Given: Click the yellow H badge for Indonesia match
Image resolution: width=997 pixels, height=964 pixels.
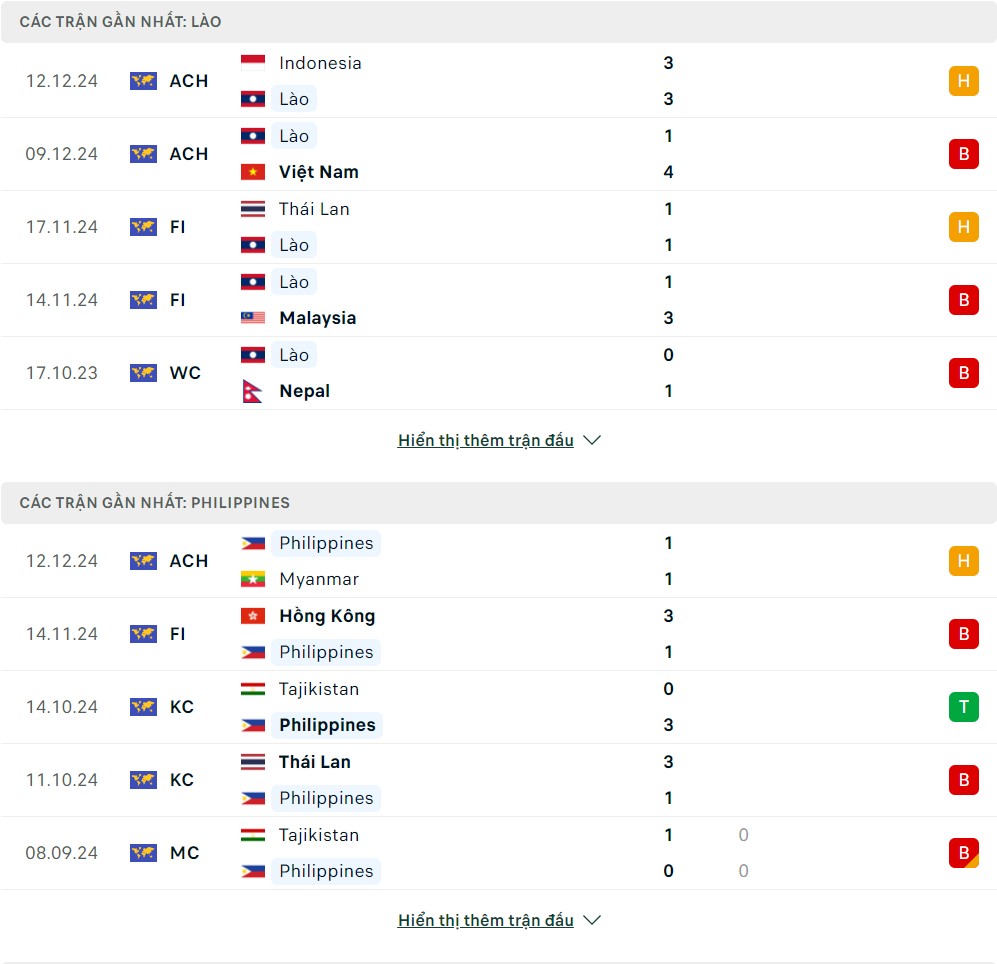Looking at the screenshot, I should [x=963, y=81].
